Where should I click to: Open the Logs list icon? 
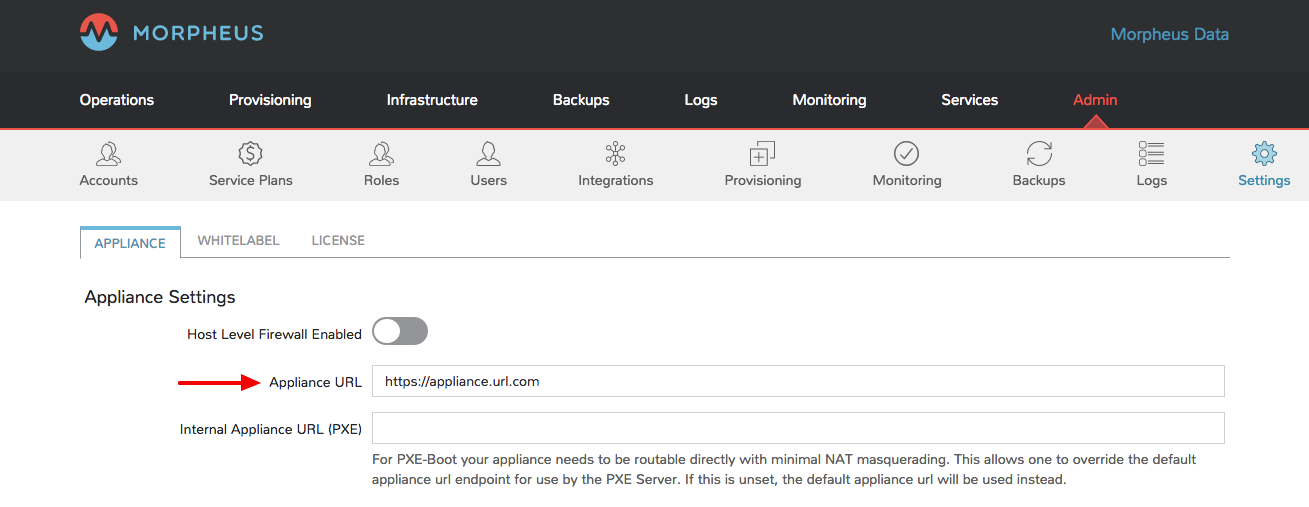[1151, 154]
